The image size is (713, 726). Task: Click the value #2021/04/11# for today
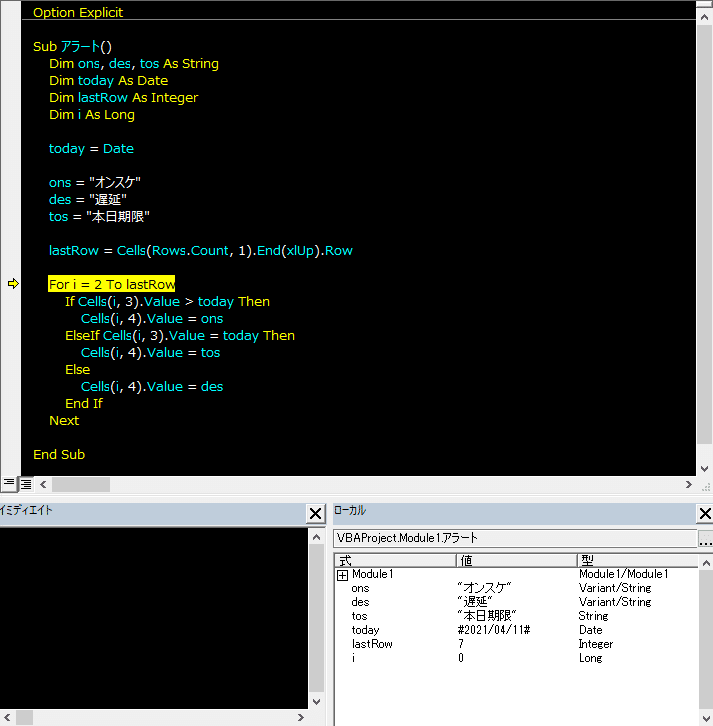coord(494,630)
